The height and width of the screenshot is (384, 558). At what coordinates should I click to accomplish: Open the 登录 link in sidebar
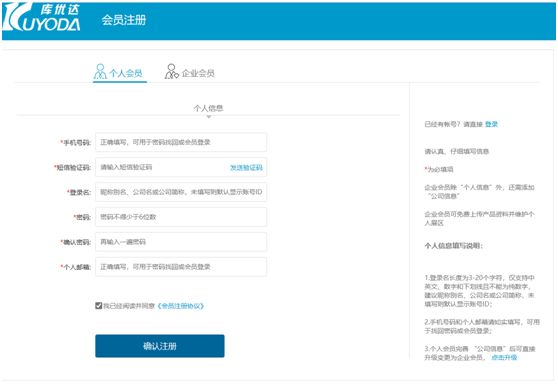491,124
